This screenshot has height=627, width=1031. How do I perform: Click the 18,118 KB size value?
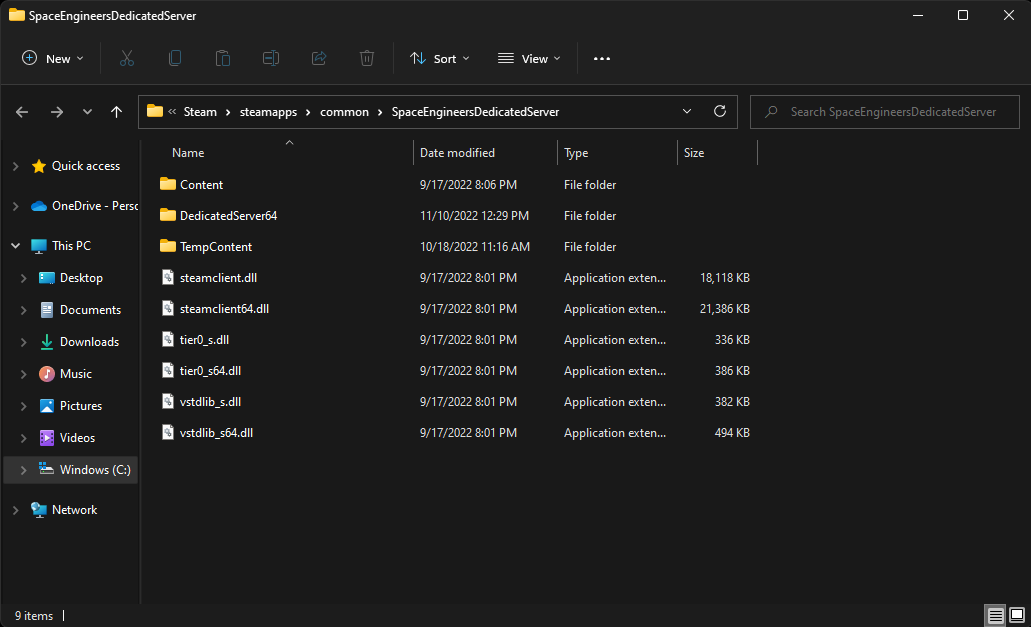pos(725,277)
